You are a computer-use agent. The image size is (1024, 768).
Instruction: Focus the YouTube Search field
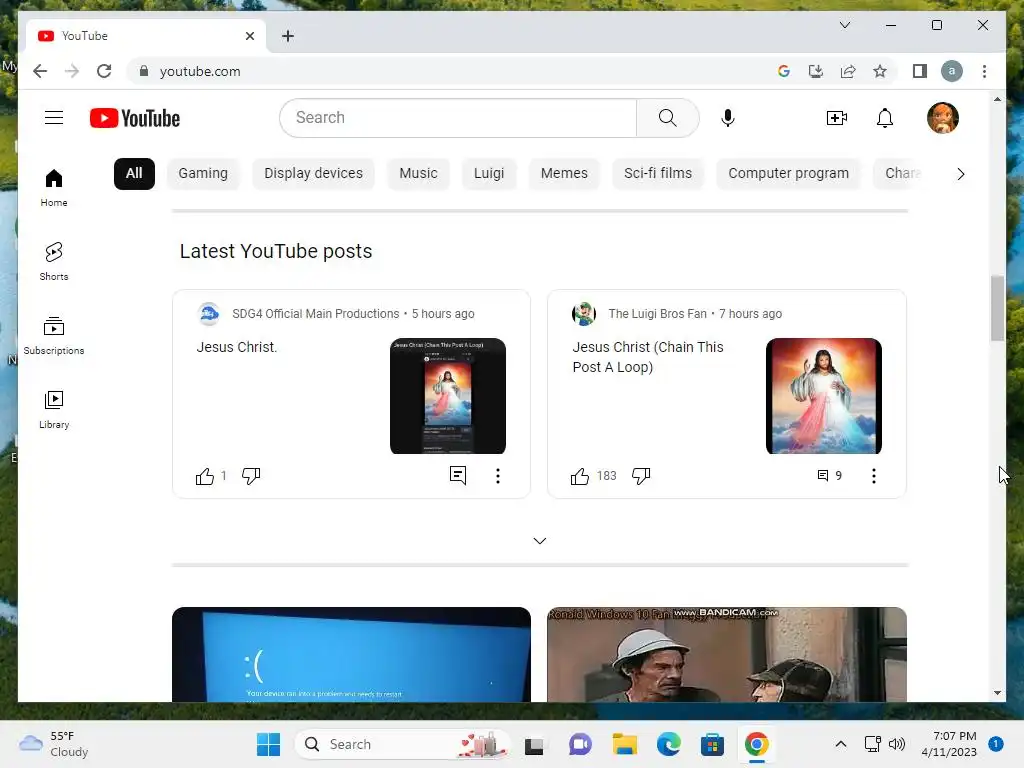[458, 118]
